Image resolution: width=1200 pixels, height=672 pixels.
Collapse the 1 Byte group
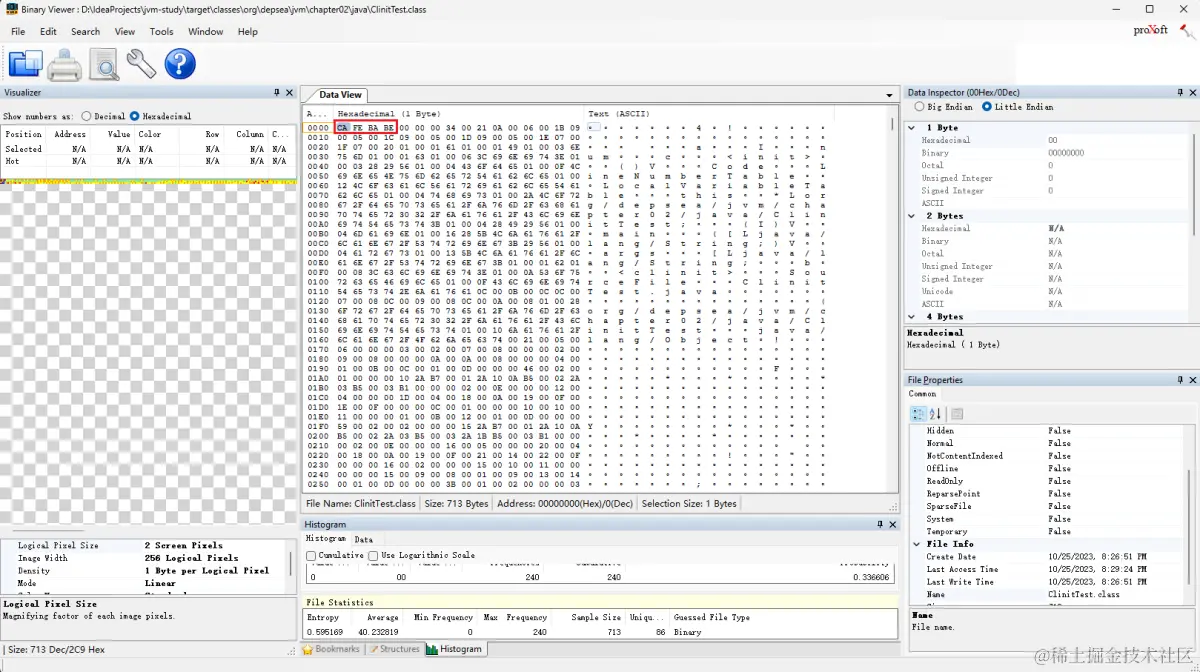point(913,128)
